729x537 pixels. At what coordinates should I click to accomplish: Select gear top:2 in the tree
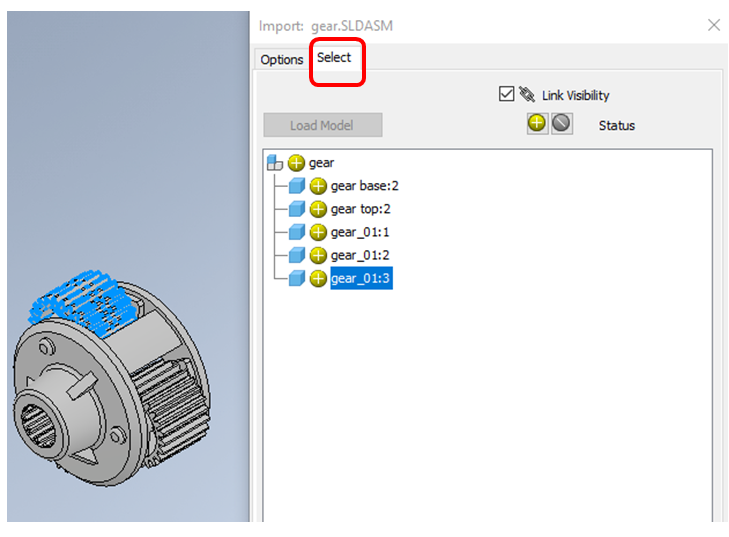360,209
